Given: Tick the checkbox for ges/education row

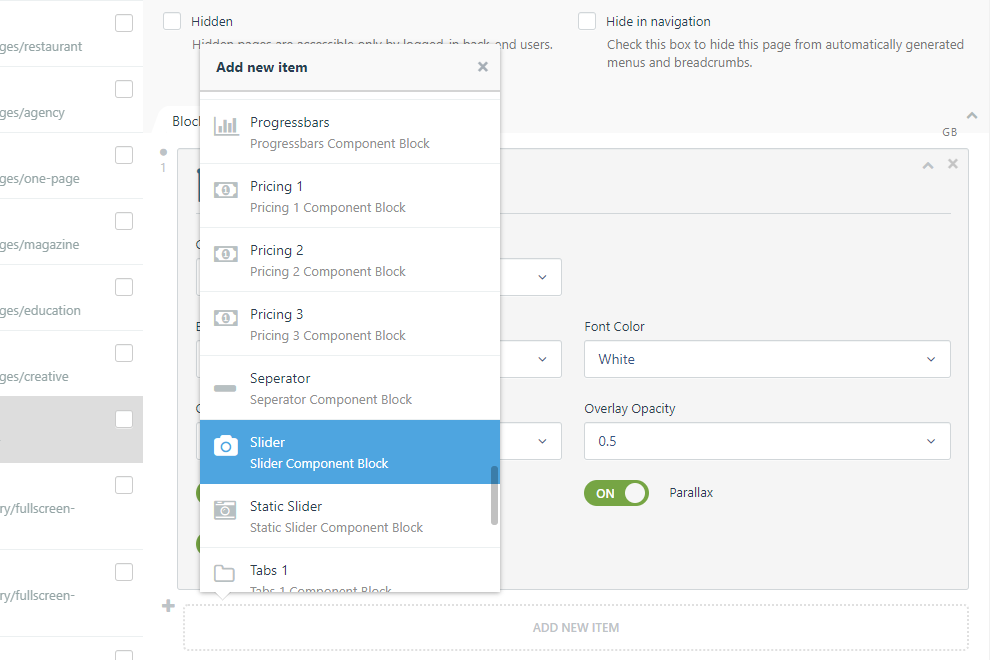Looking at the screenshot, I should (x=124, y=287).
